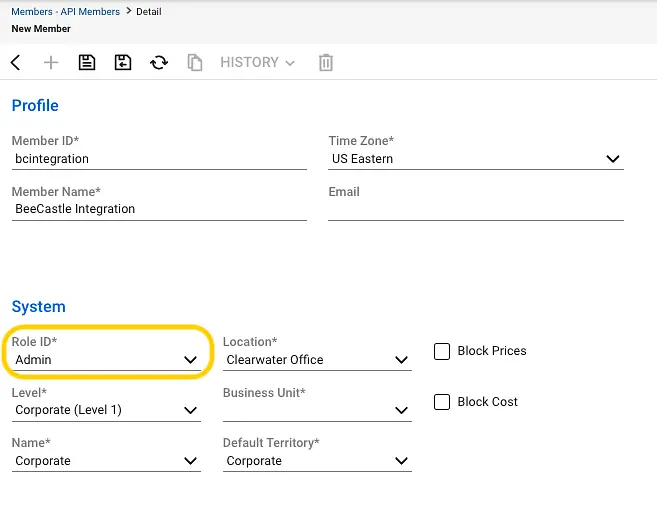Open the HISTORY dropdown
Image resolution: width=657 pixels, height=508 pixels.
[257, 62]
